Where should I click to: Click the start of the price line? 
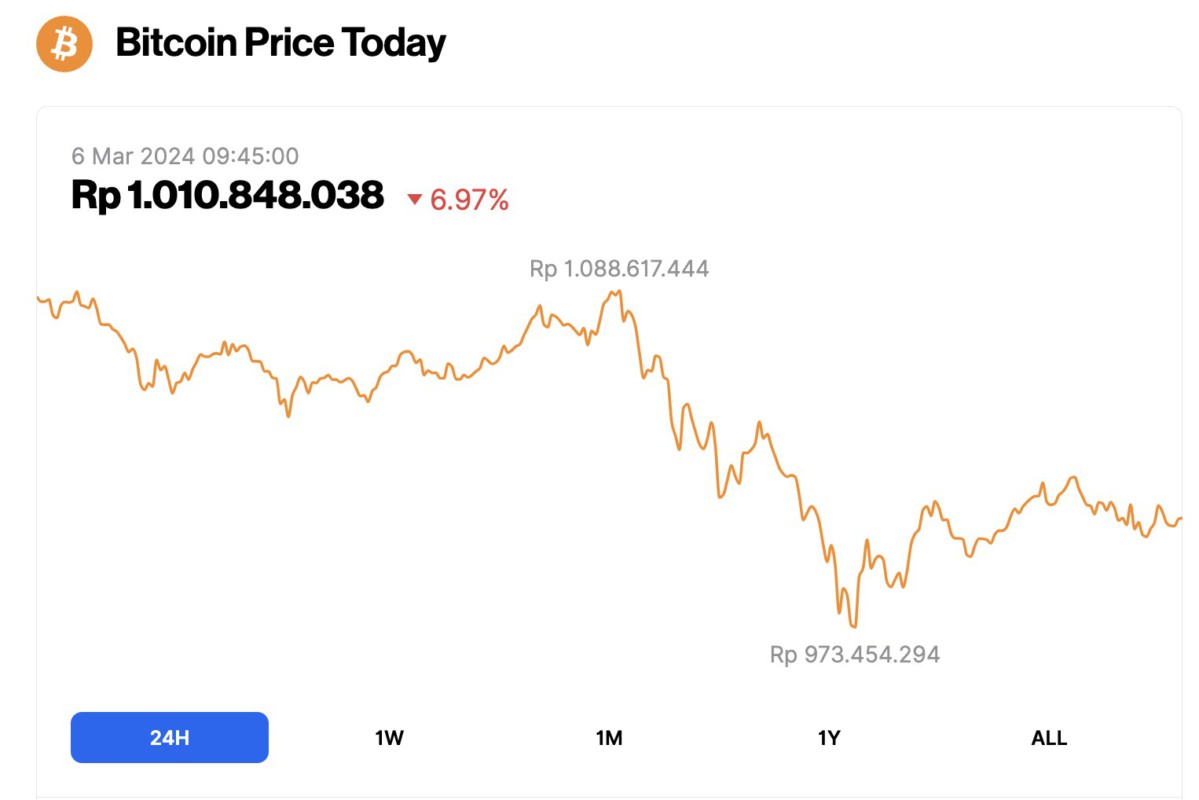pyautogui.click(x=40, y=297)
